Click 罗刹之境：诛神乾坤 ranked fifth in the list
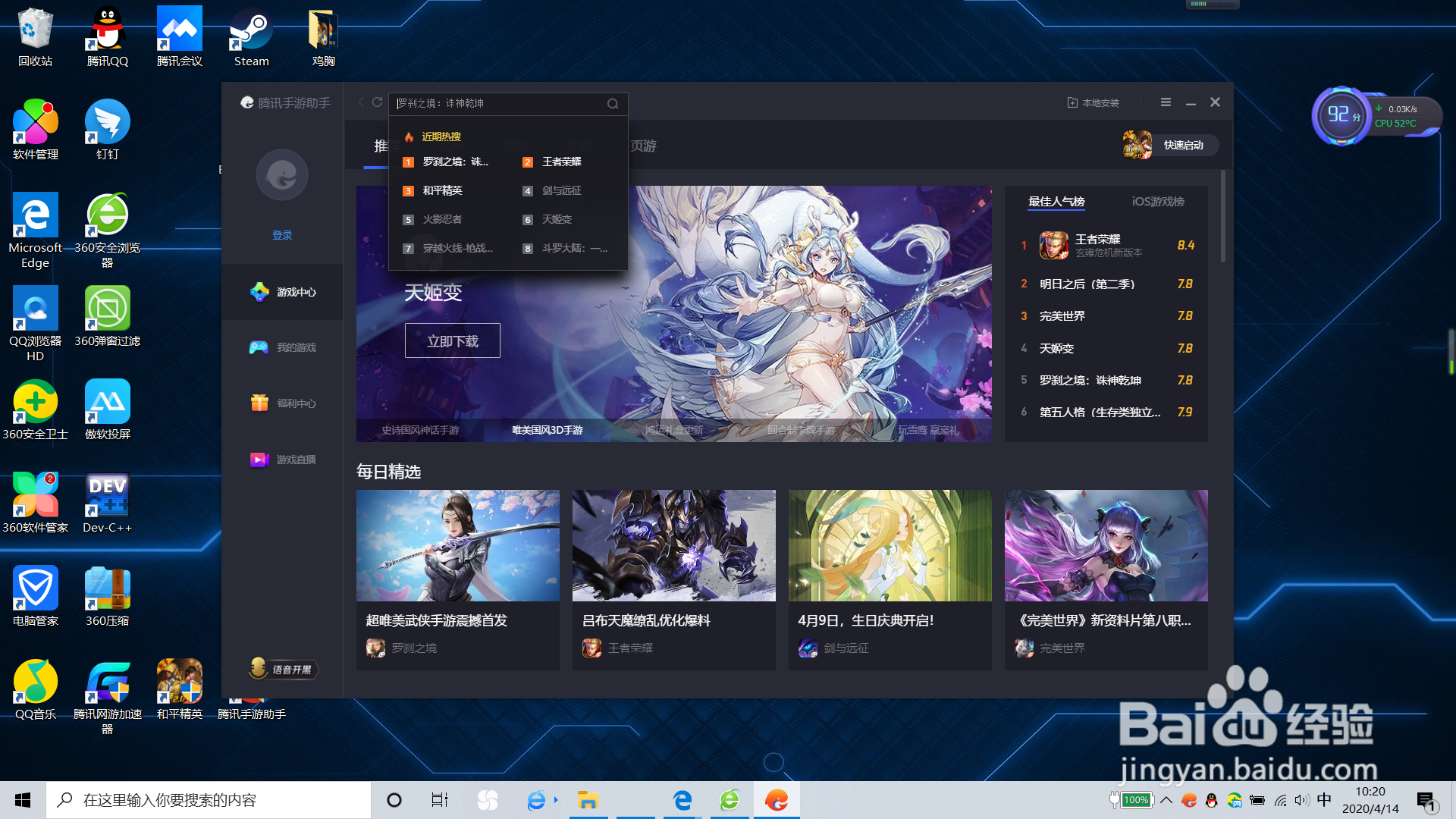The width and height of the screenshot is (1456, 819). tap(1107, 380)
